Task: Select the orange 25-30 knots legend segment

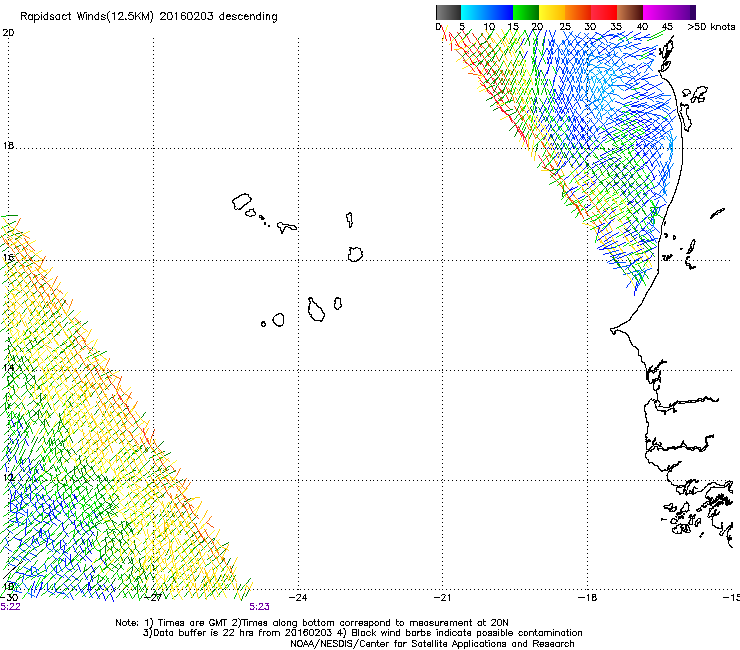Action: 578,12
